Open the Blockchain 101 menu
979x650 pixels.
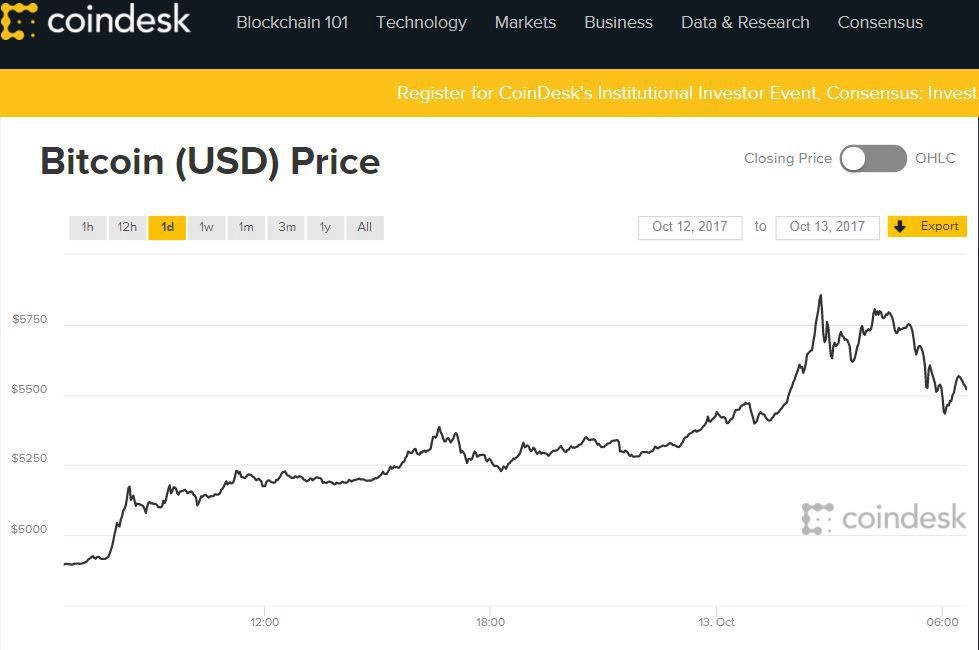[292, 22]
